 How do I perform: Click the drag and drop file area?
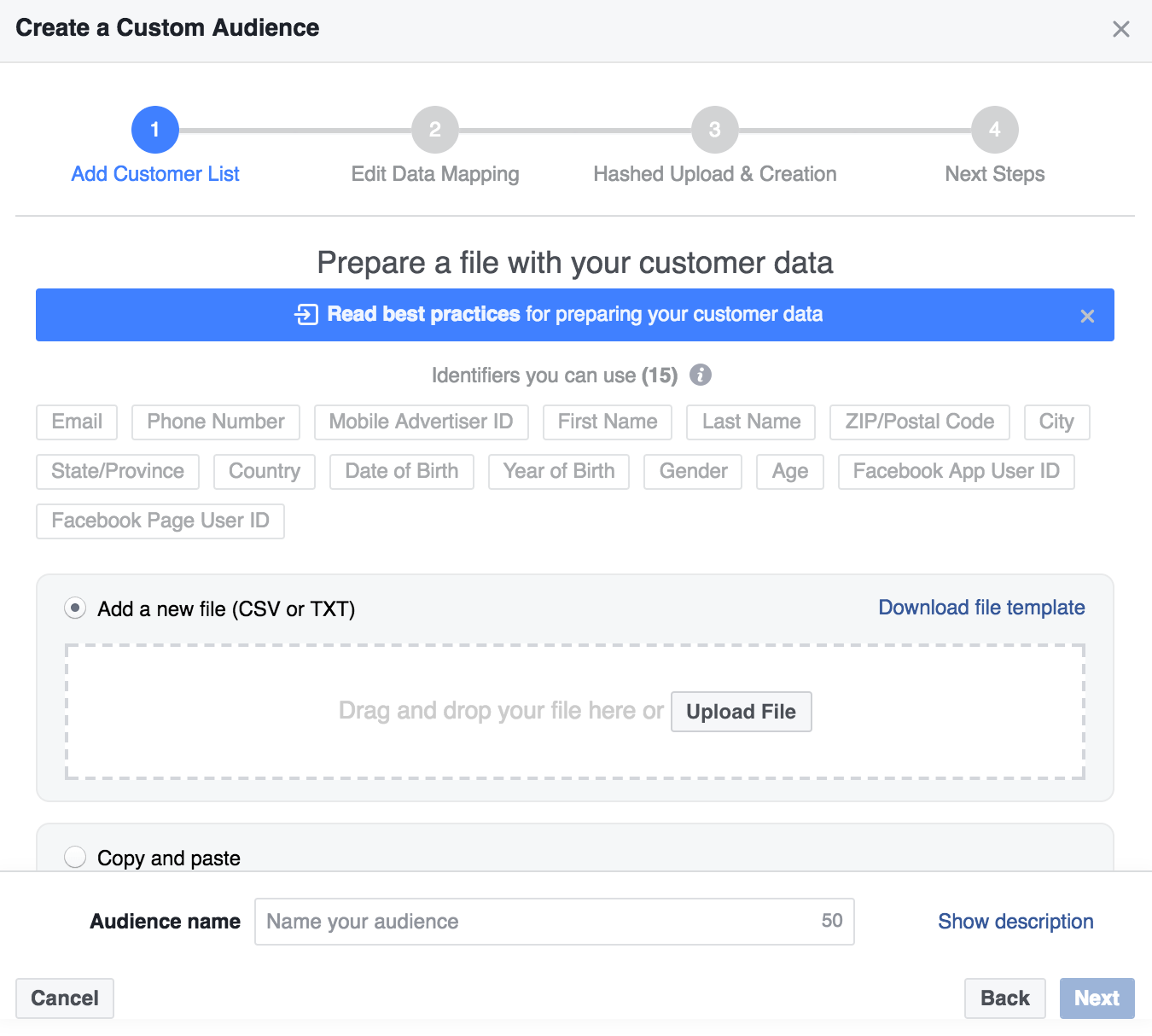[x=575, y=712]
